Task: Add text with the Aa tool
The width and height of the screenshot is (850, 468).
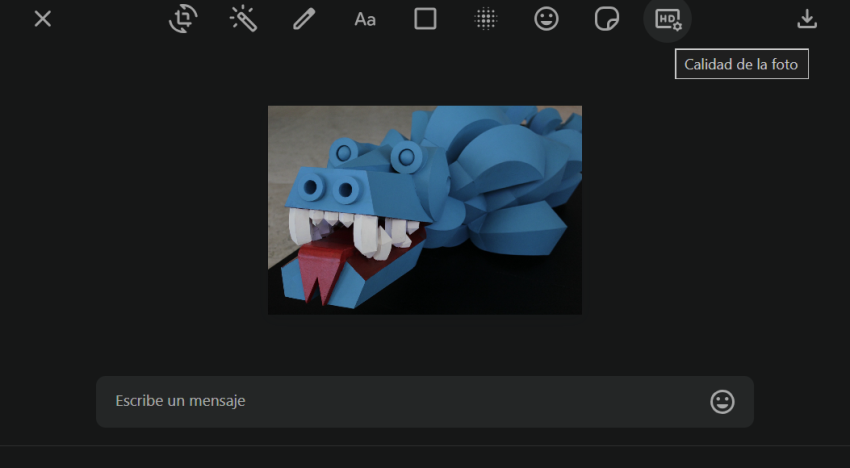Action: coord(365,19)
